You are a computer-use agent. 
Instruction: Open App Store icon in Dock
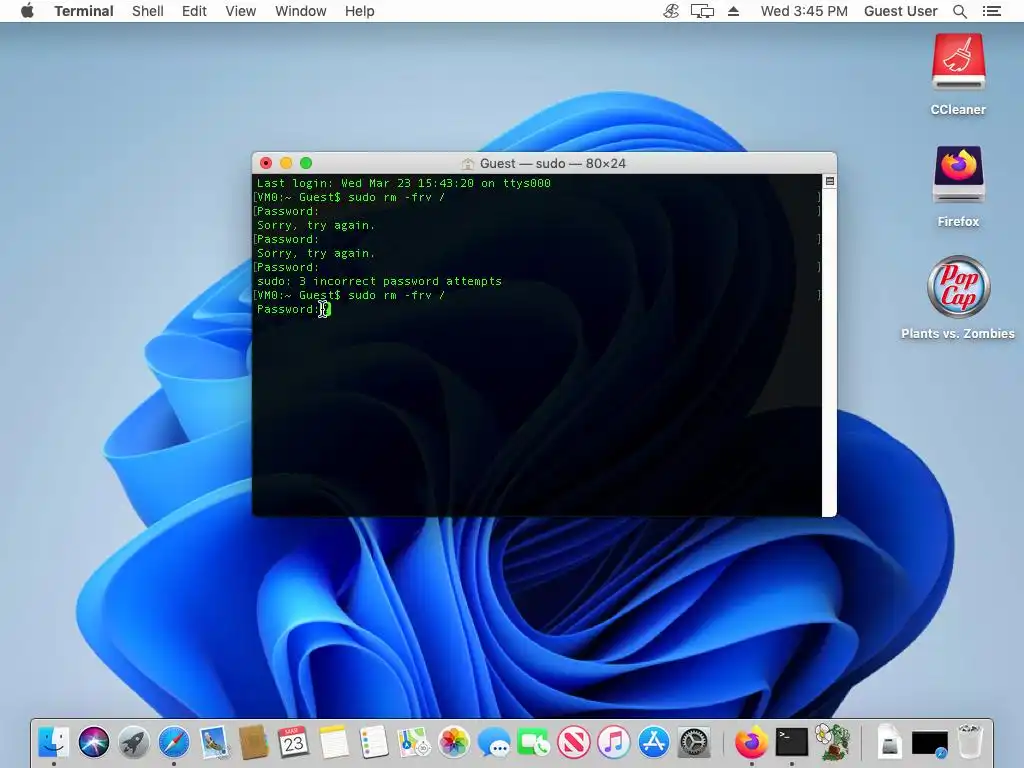pos(654,743)
